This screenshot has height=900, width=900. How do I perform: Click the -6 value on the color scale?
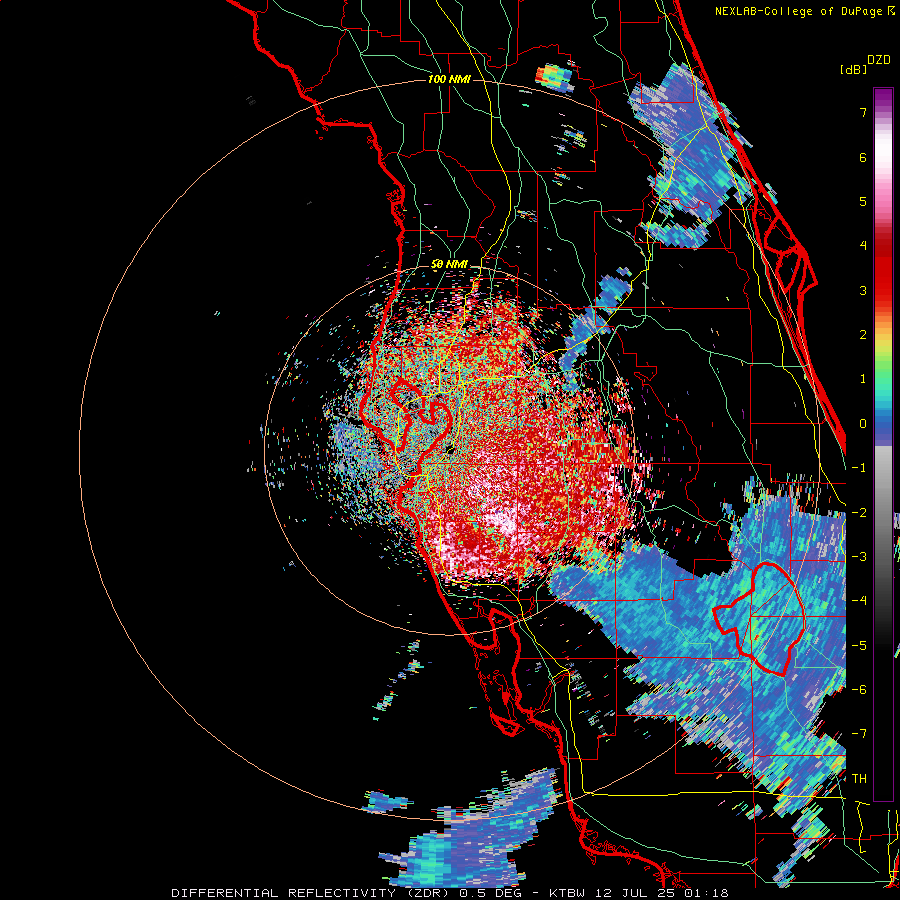click(x=859, y=690)
